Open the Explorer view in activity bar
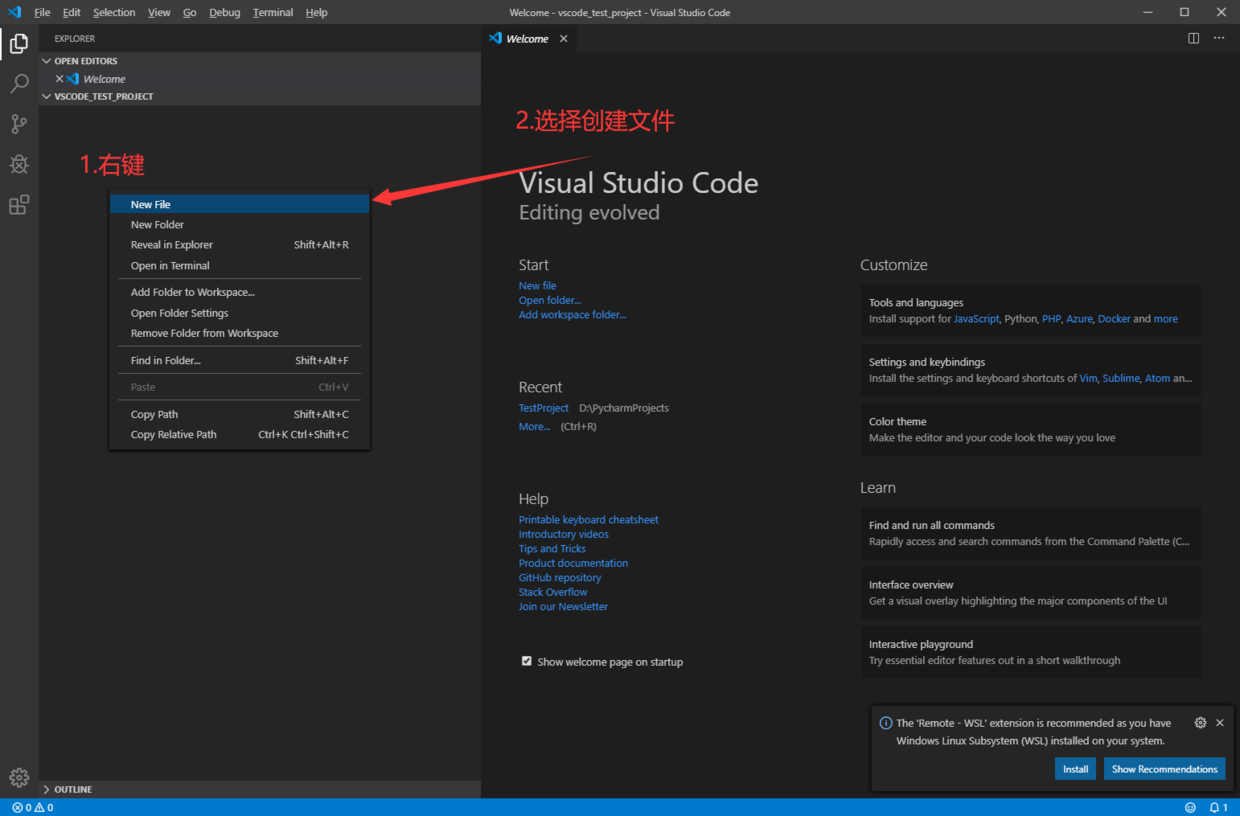 pyautogui.click(x=19, y=43)
